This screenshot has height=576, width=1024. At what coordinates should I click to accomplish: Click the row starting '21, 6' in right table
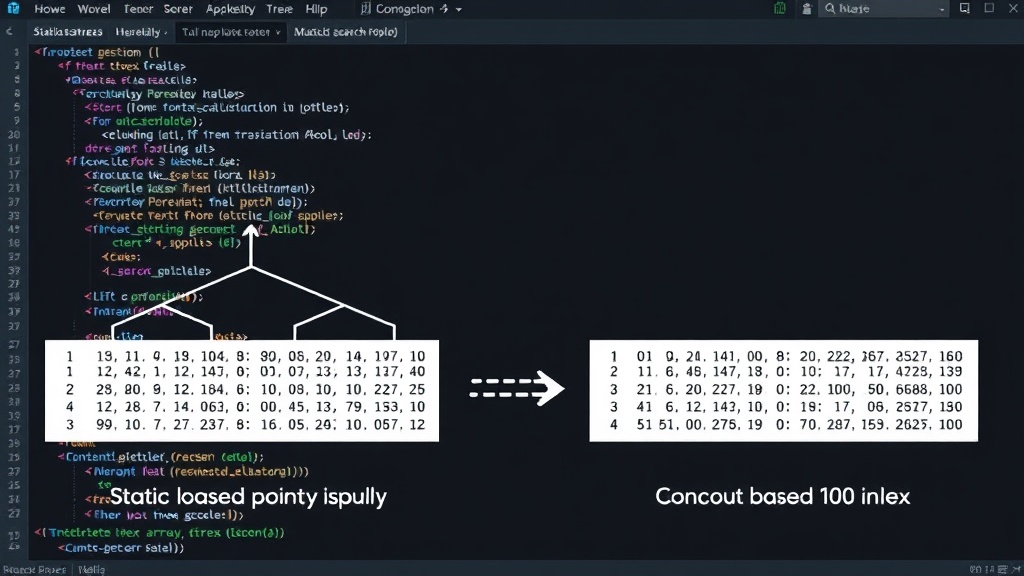point(786,389)
